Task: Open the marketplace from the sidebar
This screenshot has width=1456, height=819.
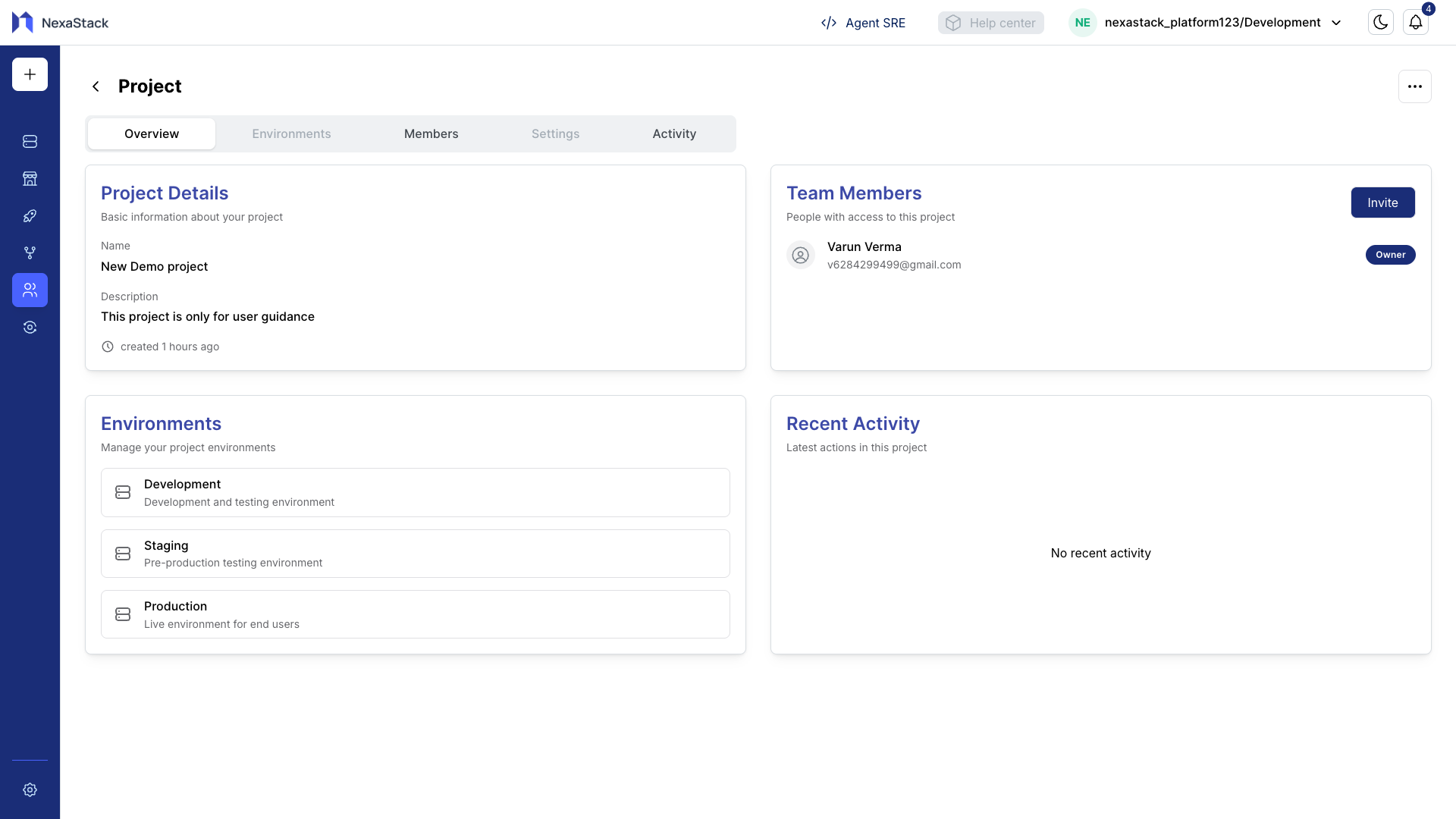Action: 29,178
